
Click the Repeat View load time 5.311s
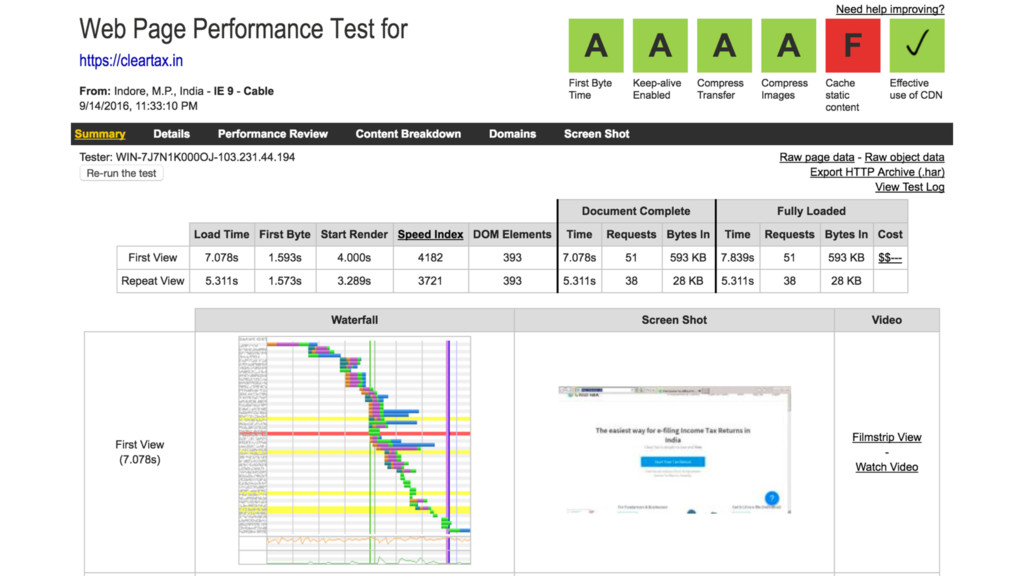[x=221, y=281]
